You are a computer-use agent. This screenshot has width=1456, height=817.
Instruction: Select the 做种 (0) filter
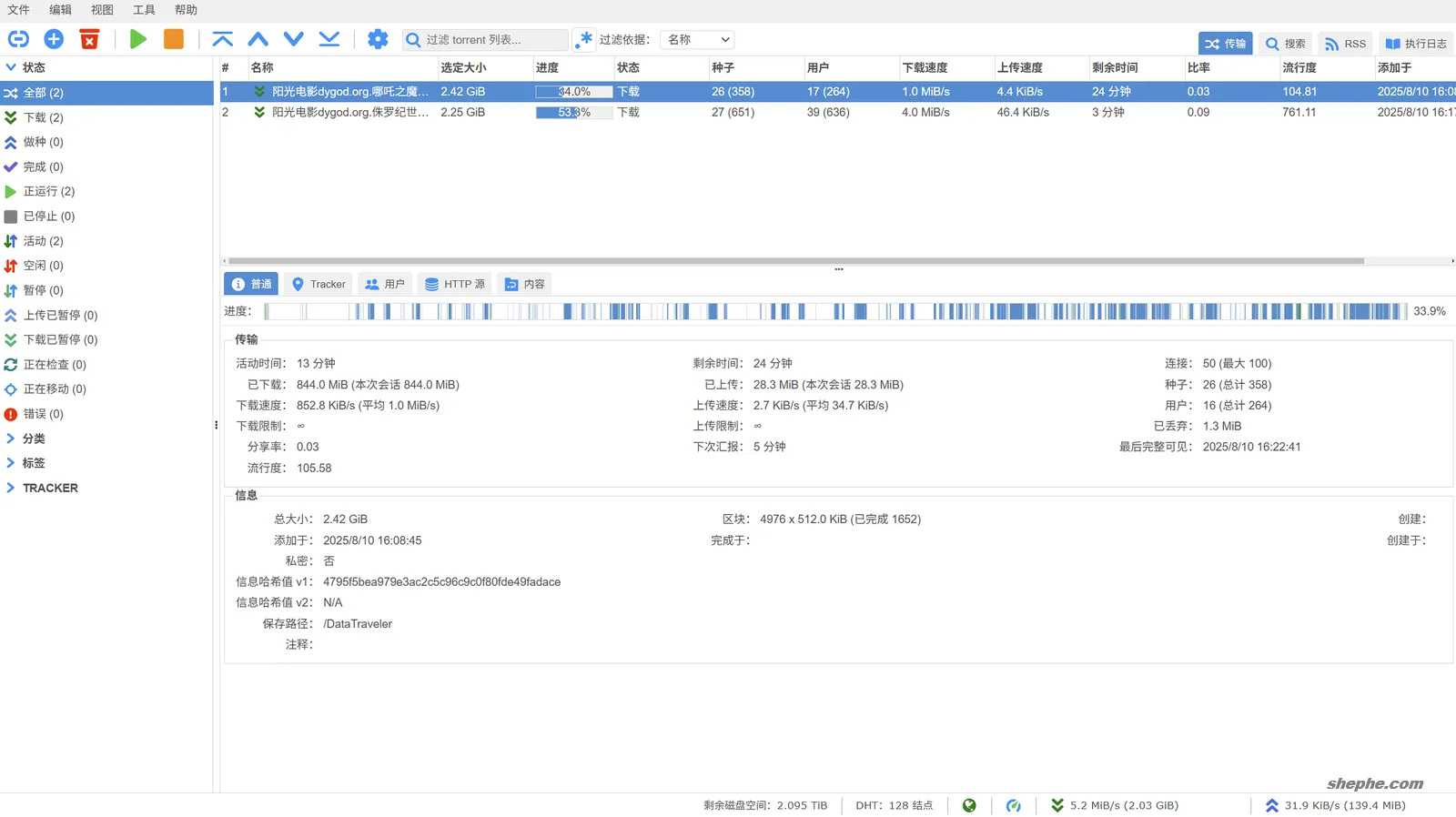tap(106, 142)
